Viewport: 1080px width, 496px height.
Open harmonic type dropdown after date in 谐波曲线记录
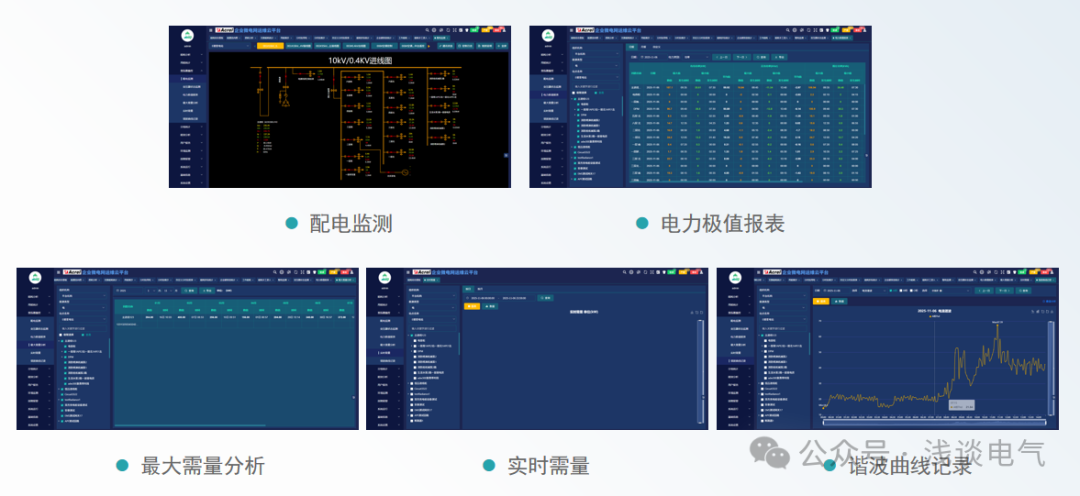[873, 291]
